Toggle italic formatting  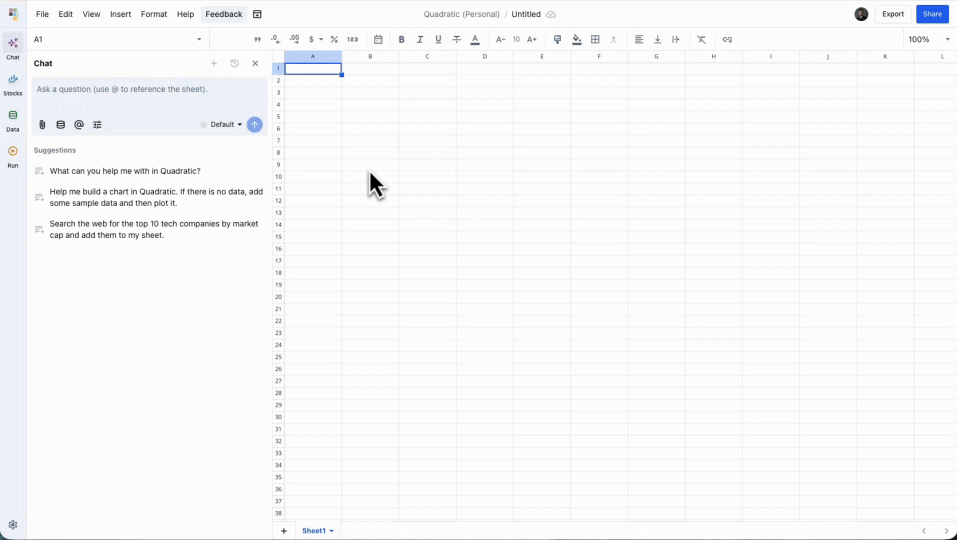tap(420, 40)
